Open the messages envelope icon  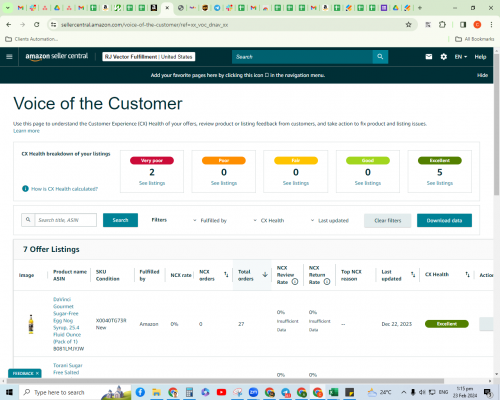coord(429,57)
